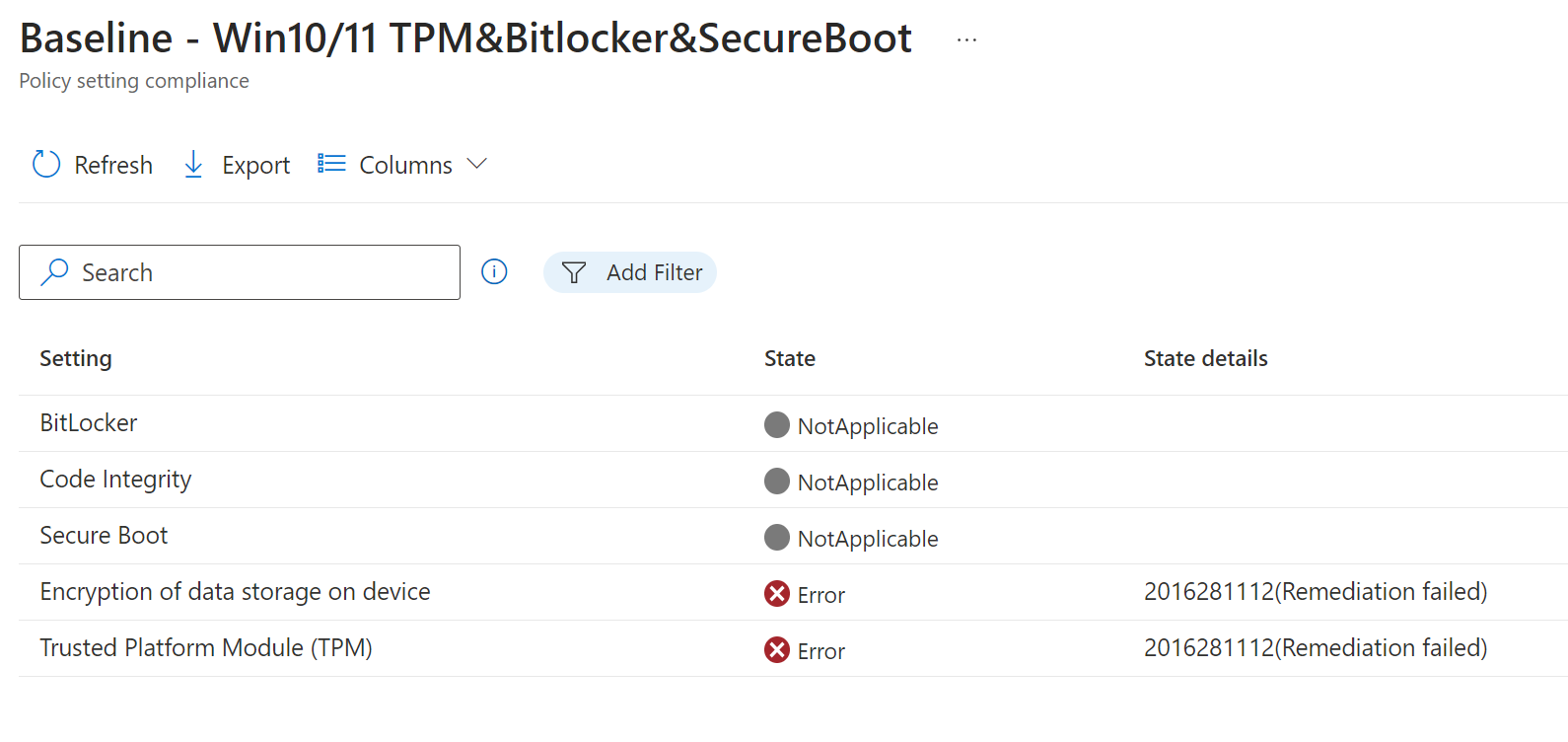Select the Code Integrity setting row
1568x742 pixels.
pyautogui.click(x=115, y=479)
